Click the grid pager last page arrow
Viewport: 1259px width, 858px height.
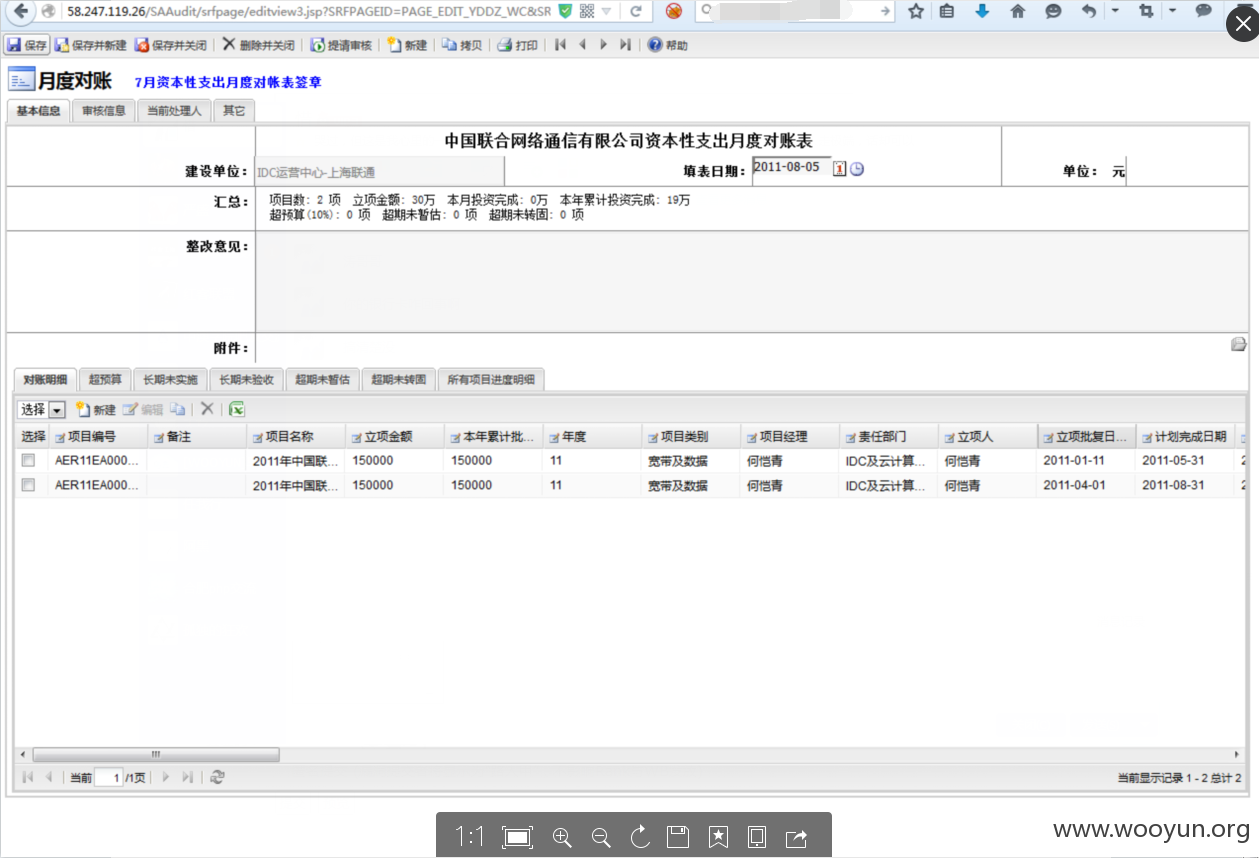click(187, 777)
